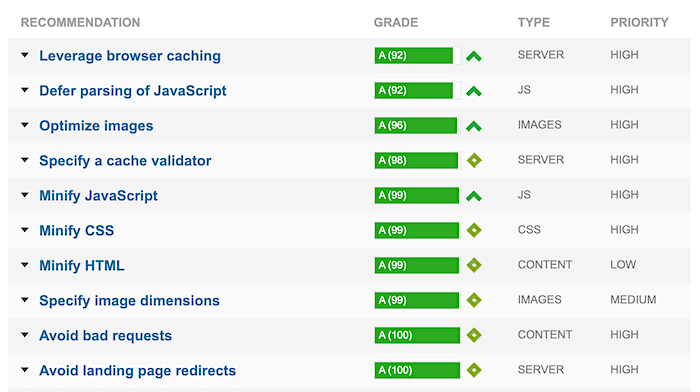Click SERVER type in Specify a cache validator row
700x392 pixels.
coord(541,160)
